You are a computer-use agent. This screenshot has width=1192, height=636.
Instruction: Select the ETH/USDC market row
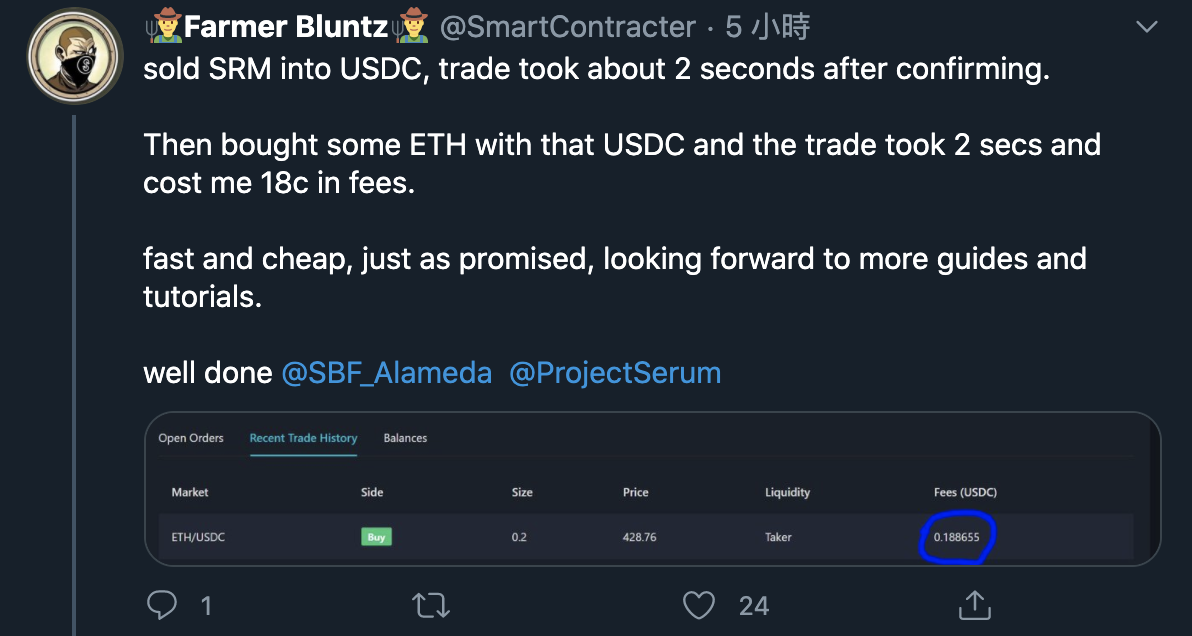coord(646,537)
